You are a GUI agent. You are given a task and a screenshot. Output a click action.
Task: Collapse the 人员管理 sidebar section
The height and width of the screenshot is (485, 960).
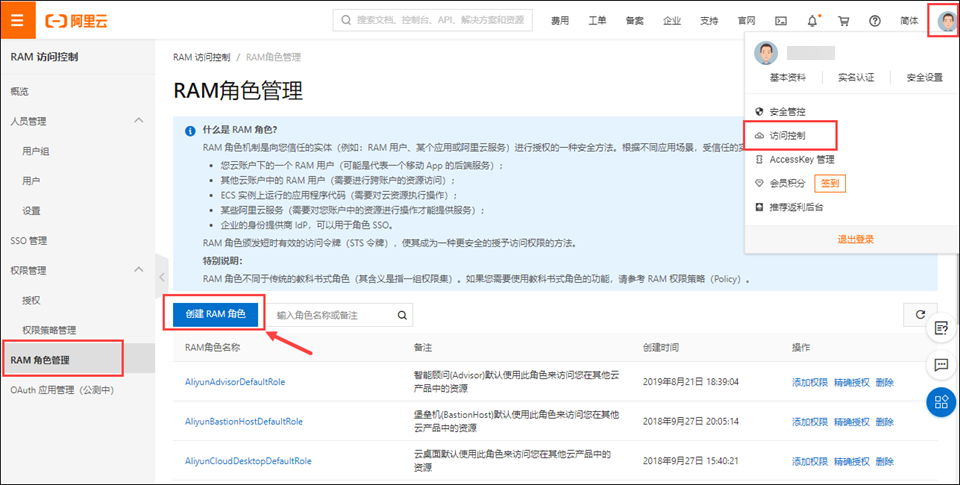[138, 121]
